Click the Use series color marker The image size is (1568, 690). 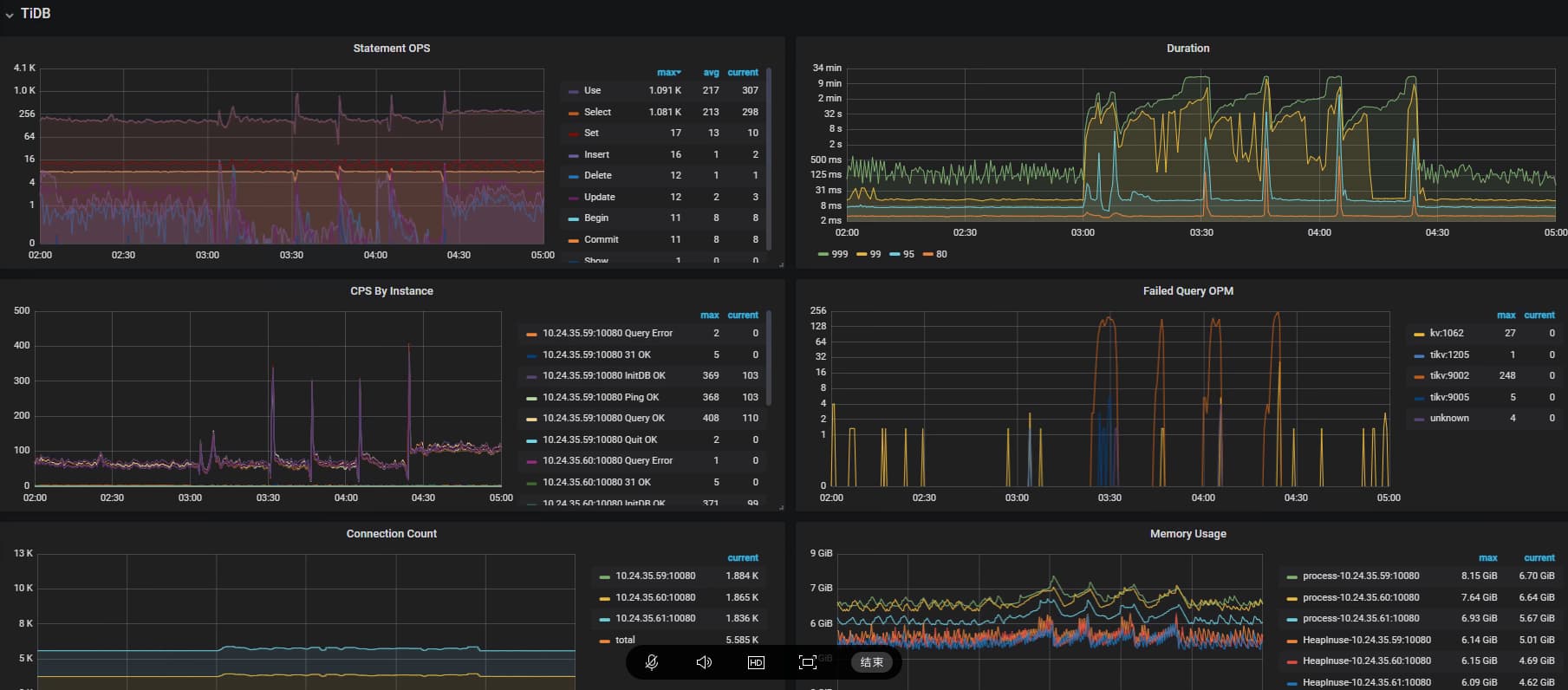[x=573, y=91]
